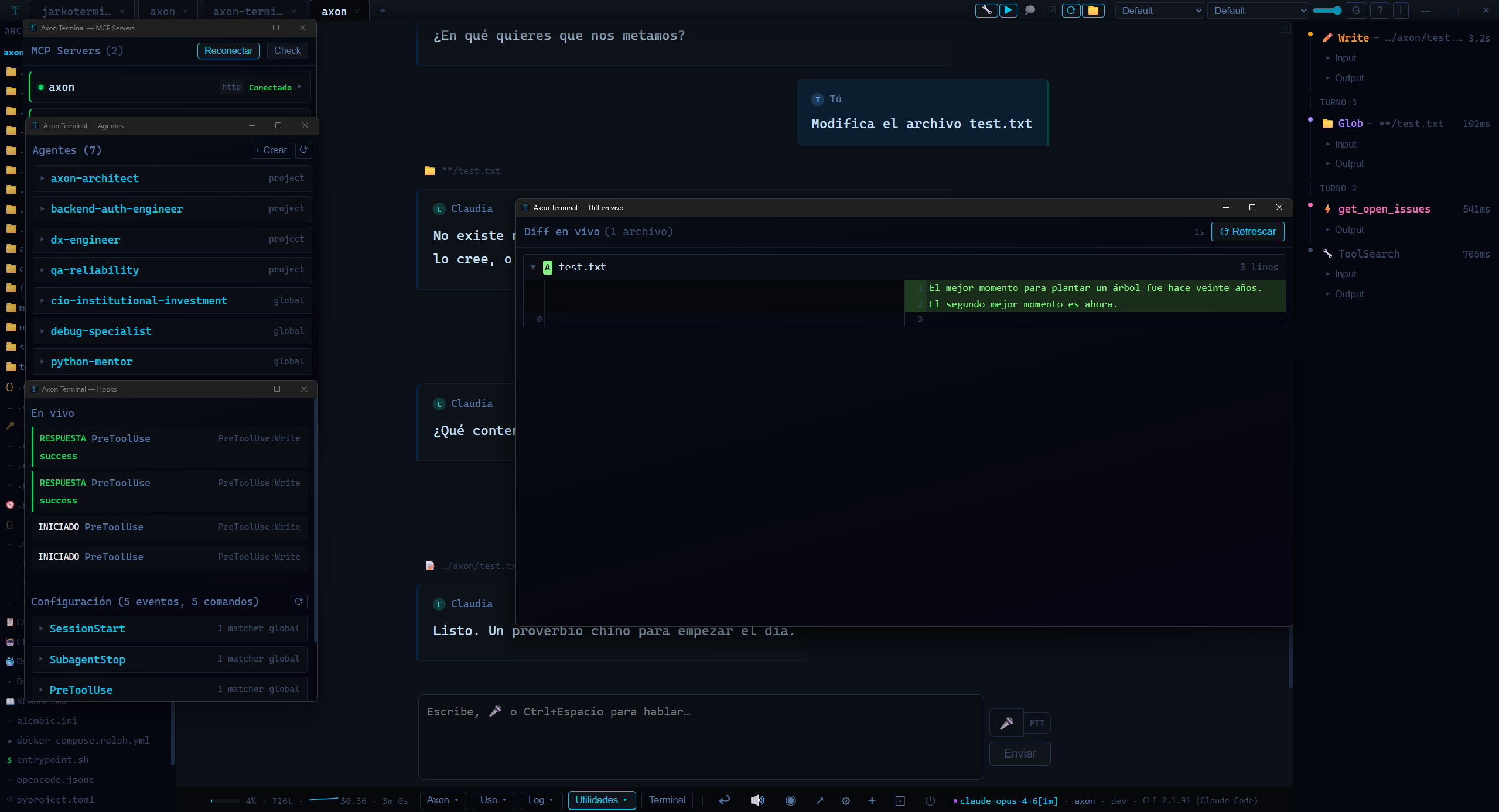Refresh the Hooks Configuración section

click(x=299, y=602)
